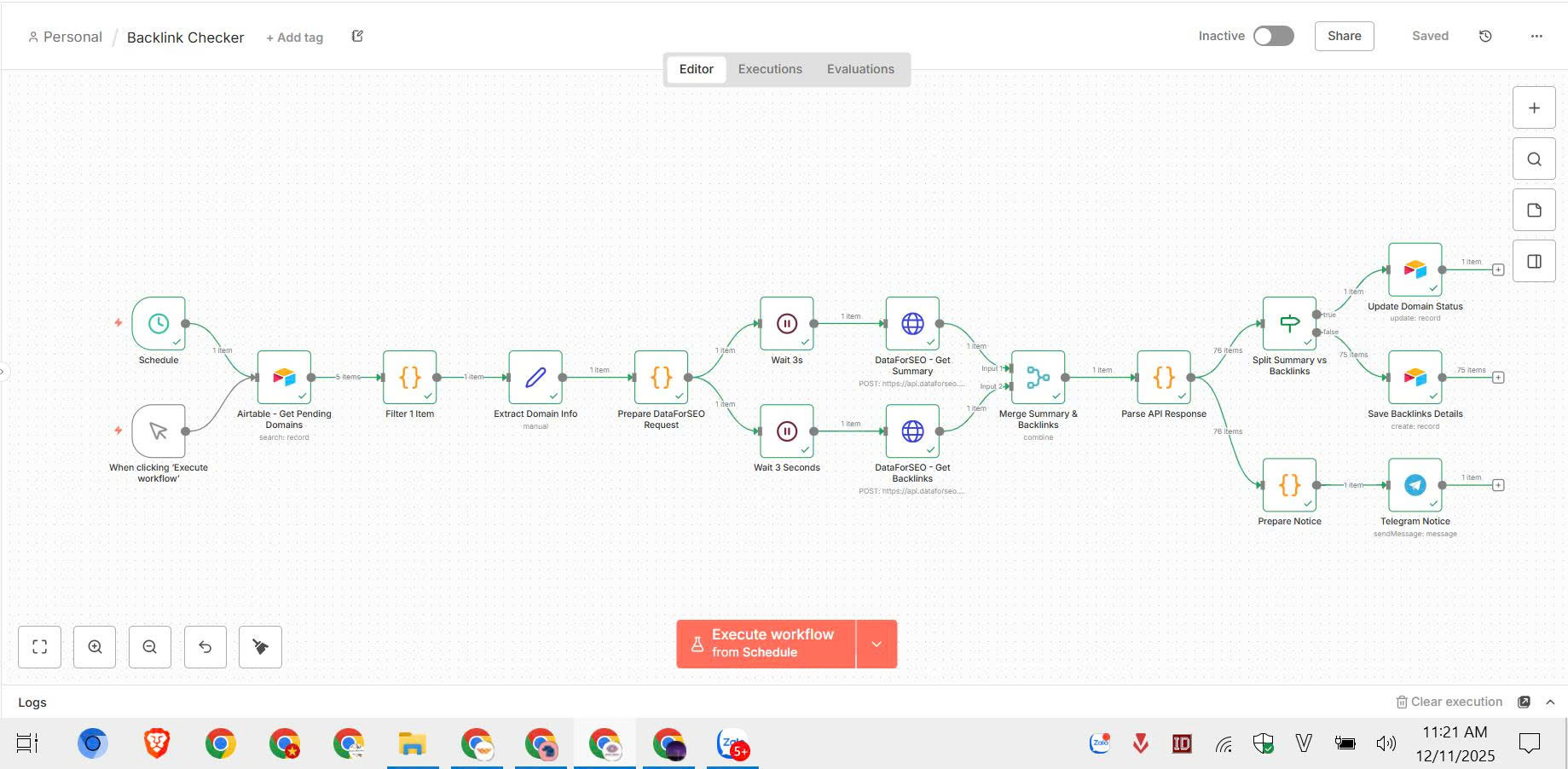The width and height of the screenshot is (1568, 769).
Task: Switch to the Evaluations tab
Action: [860, 69]
